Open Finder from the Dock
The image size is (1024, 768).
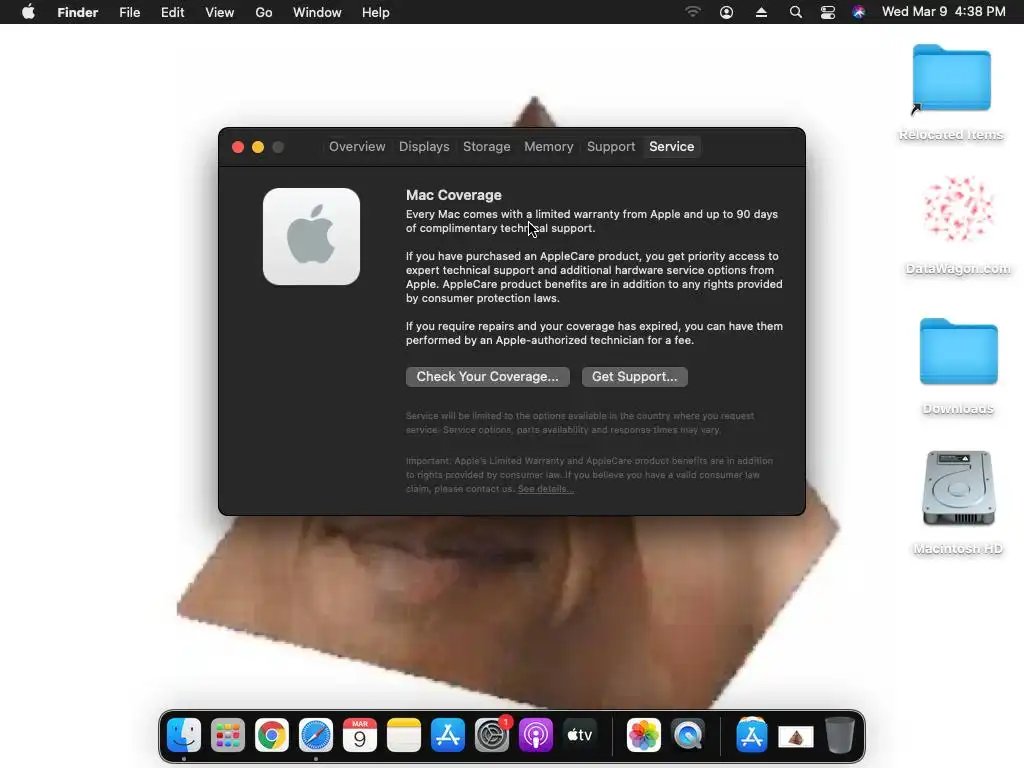coord(184,735)
